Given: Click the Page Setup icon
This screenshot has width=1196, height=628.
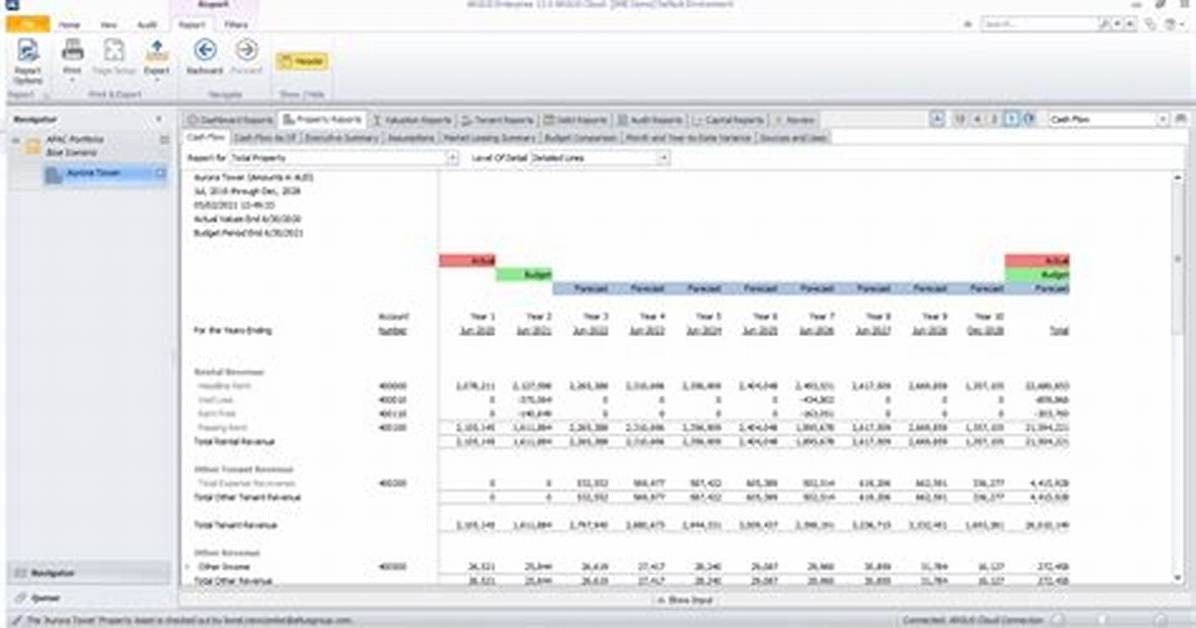Looking at the screenshot, I should click(x=114, y=50).
